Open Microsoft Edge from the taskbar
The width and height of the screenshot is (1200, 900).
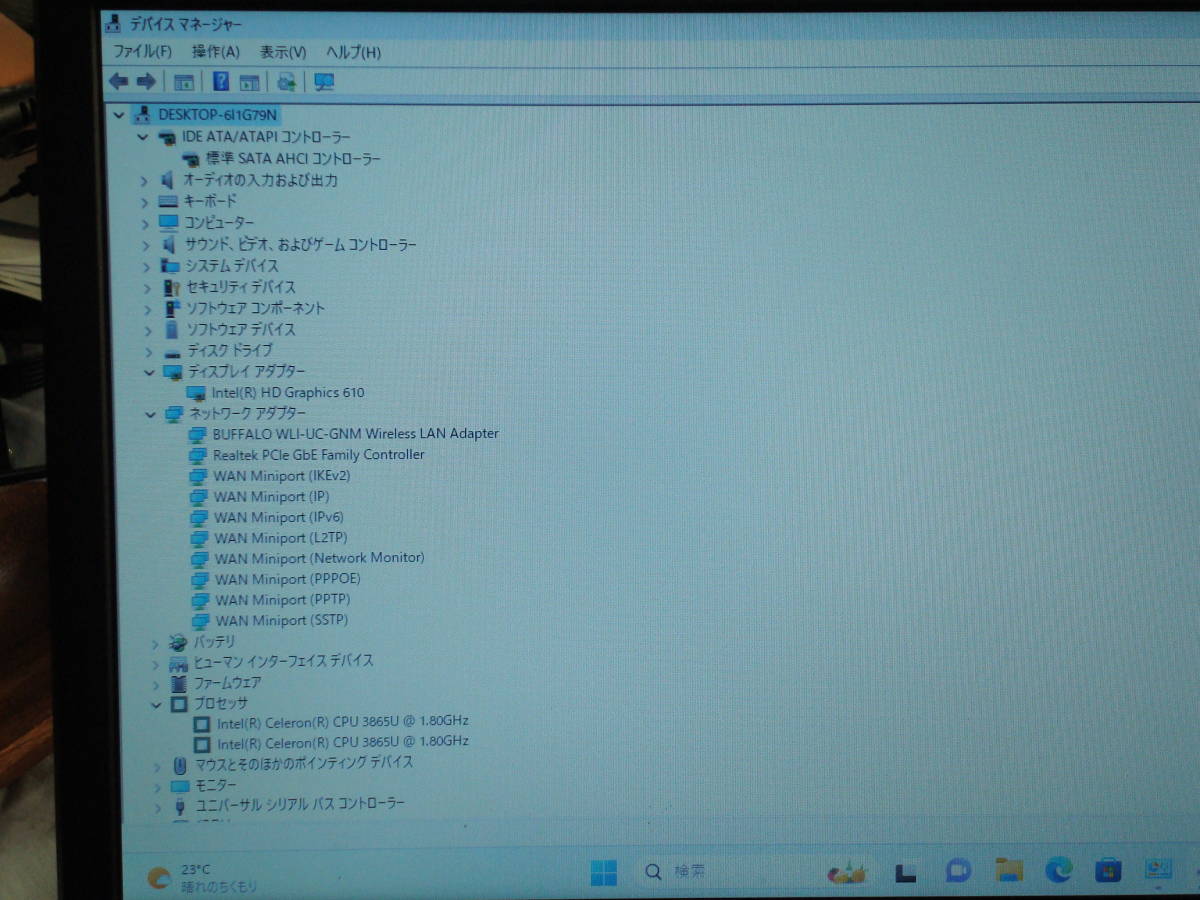(1059, 871)
